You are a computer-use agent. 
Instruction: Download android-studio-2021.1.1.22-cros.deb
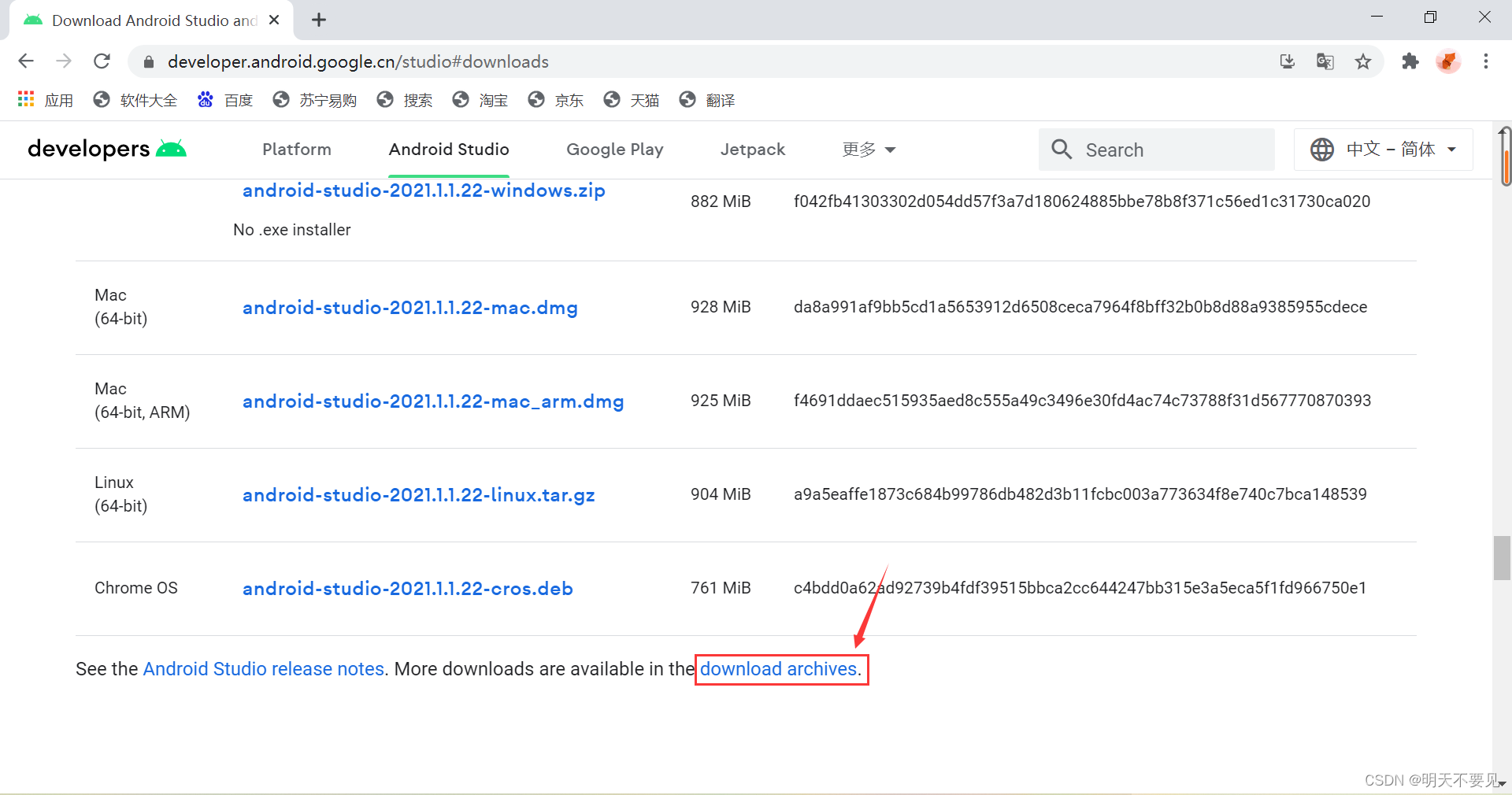[408, 589]
